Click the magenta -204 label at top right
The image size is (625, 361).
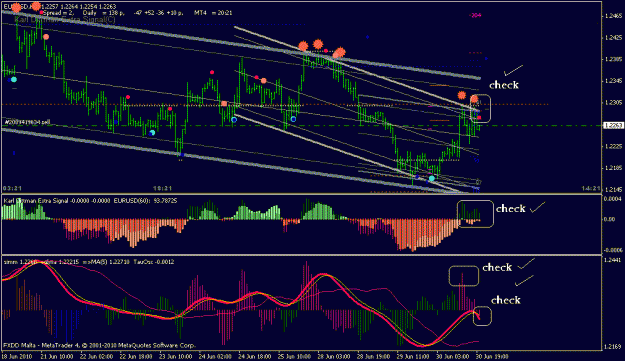pos(476,15)
